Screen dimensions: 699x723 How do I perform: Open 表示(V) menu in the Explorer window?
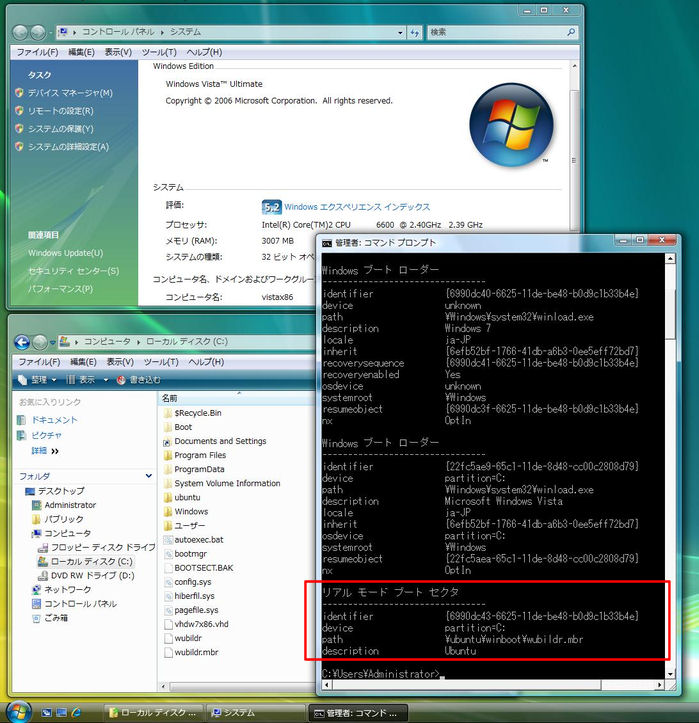[x=120, y=362]
